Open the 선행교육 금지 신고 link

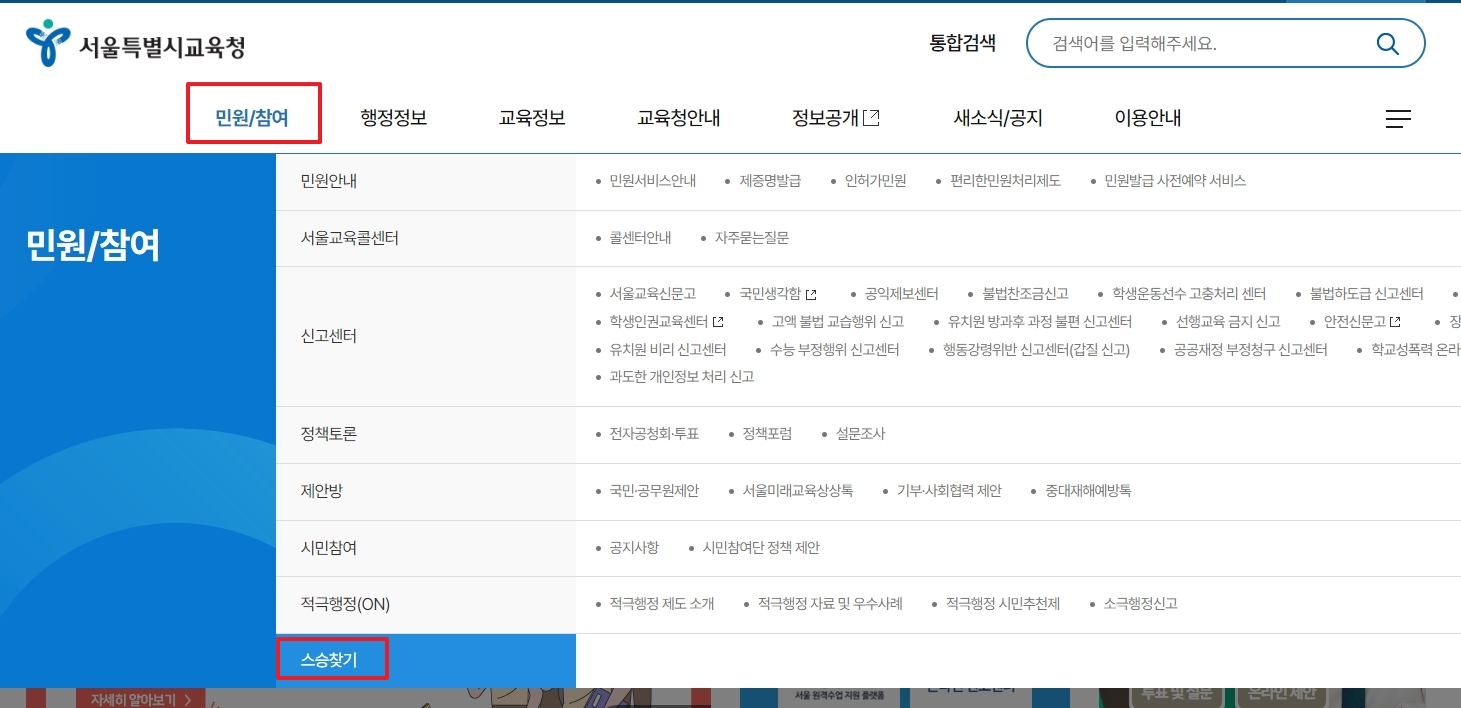(1228, 322)
